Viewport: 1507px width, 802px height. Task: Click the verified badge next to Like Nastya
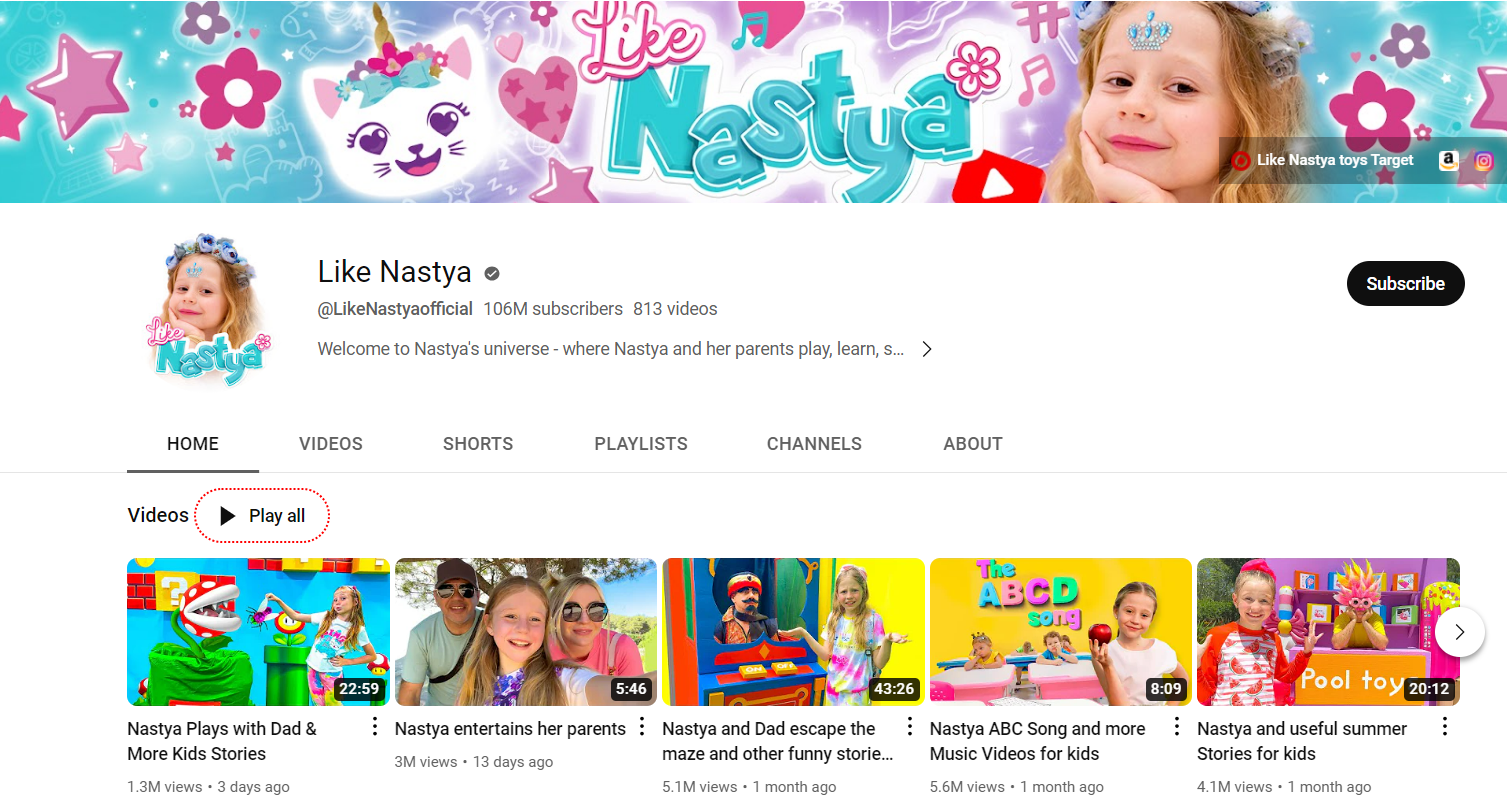tap(490, 272)
